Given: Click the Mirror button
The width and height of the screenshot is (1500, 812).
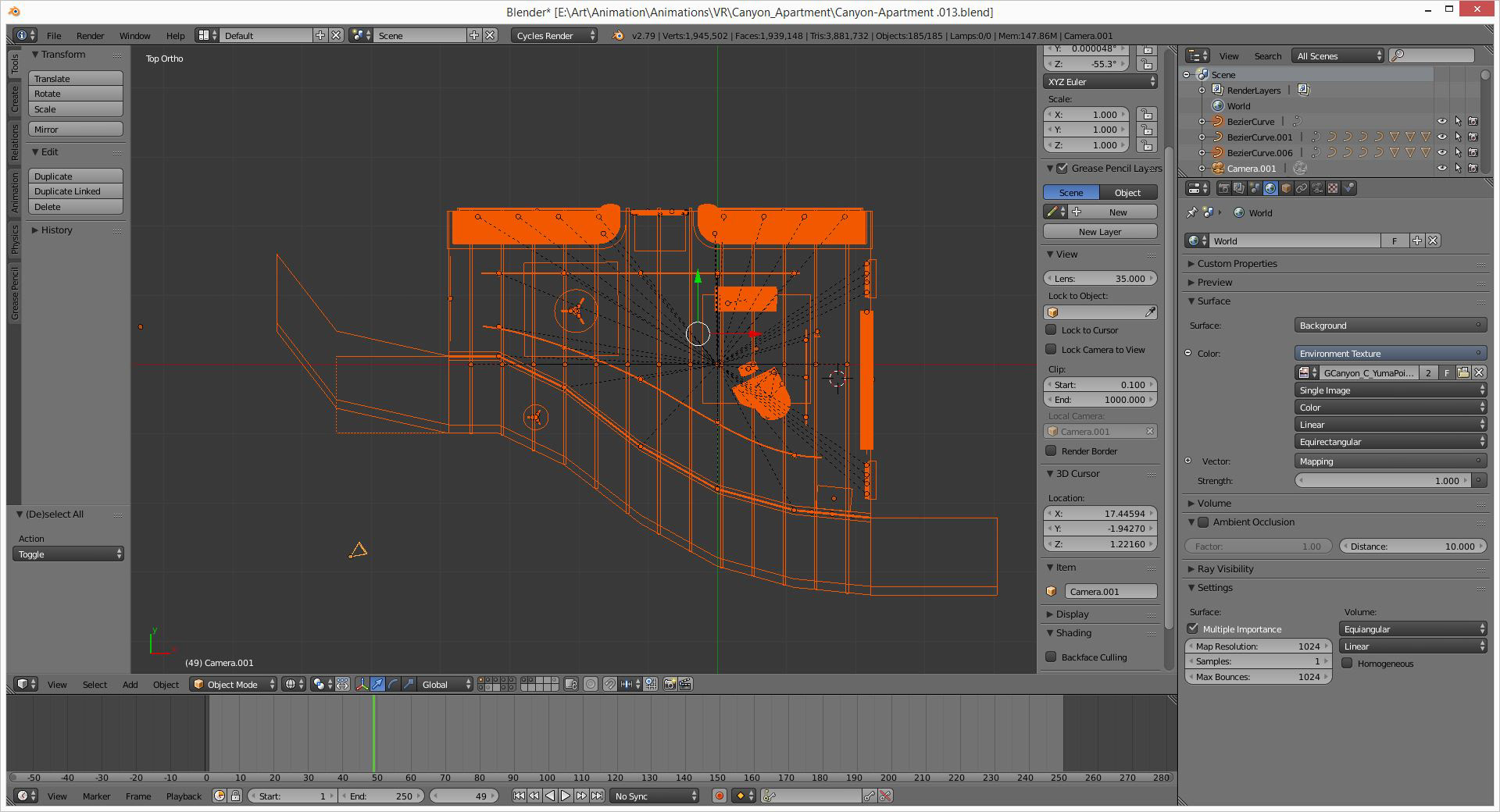Looking at the screenshot, I should 76,130.
